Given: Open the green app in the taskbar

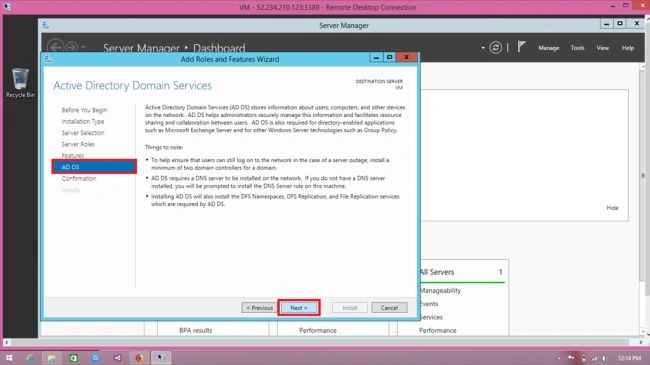Looking at the screenshot, I should point(73,358).
